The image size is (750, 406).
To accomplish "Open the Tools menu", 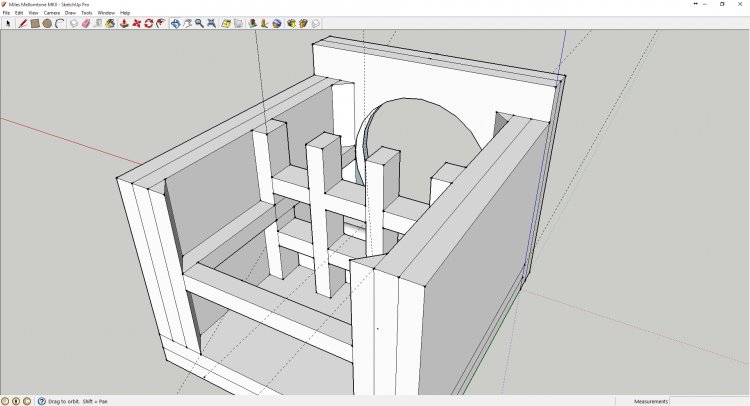I will coord(87,13).
